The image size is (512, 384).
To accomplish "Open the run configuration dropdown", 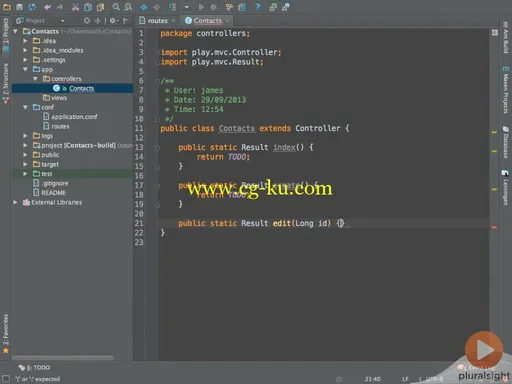I will click(187, 7).
